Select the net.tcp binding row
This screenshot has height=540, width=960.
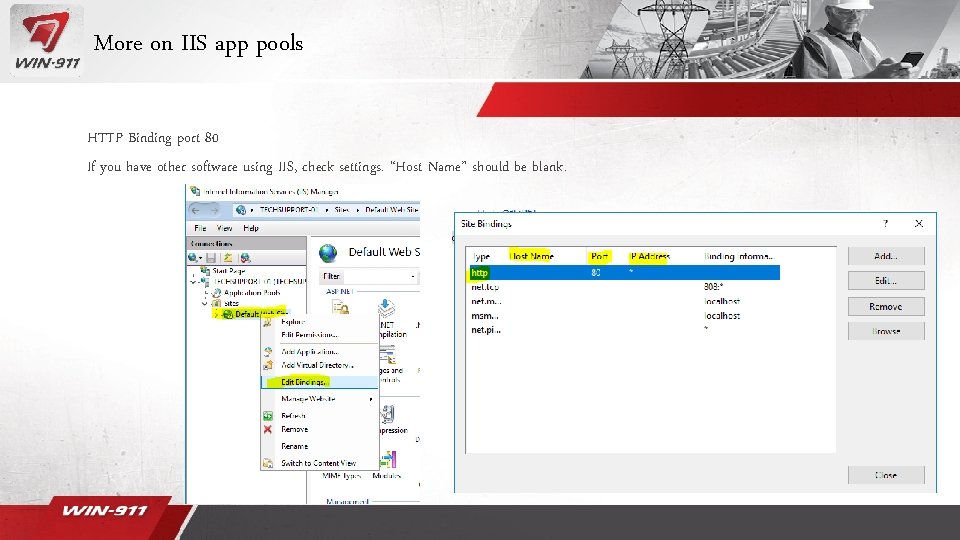coord(624,287)
